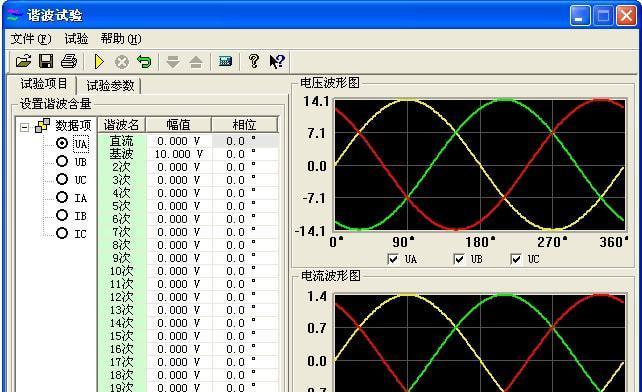Select the IB radio button

pyautogui.click(x=62, y=215)
